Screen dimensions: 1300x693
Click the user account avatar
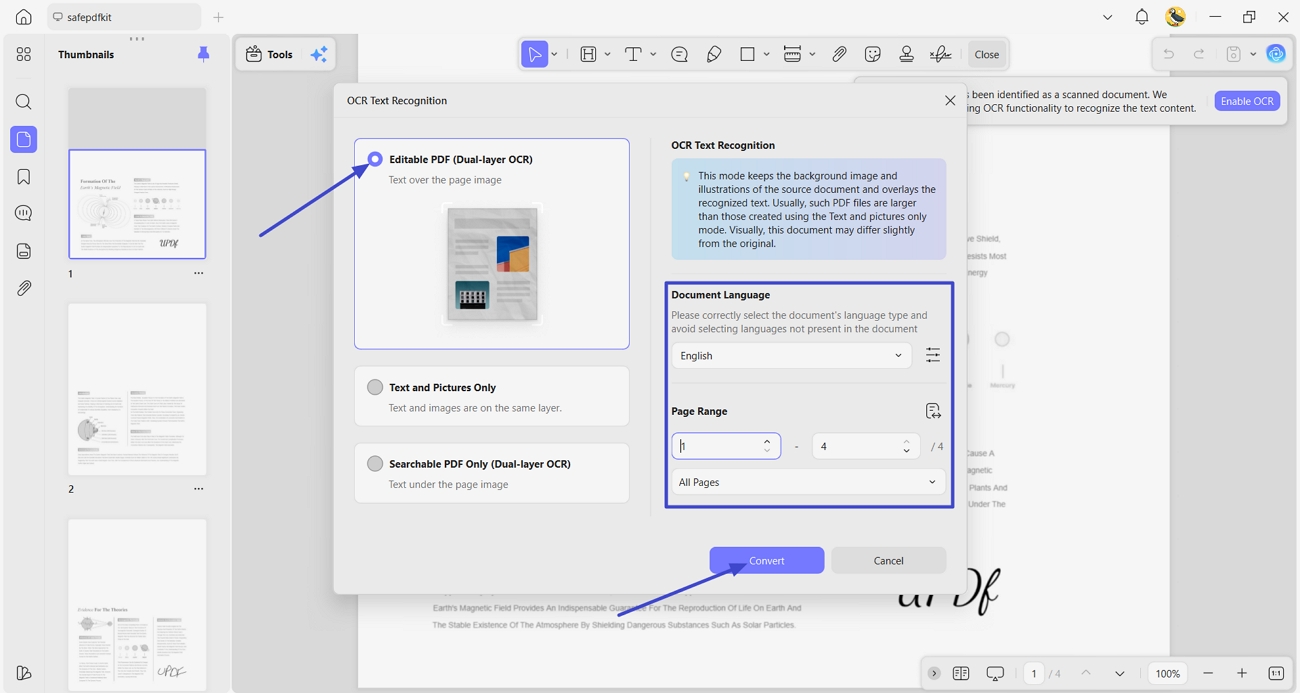(x=1176, y=17)
